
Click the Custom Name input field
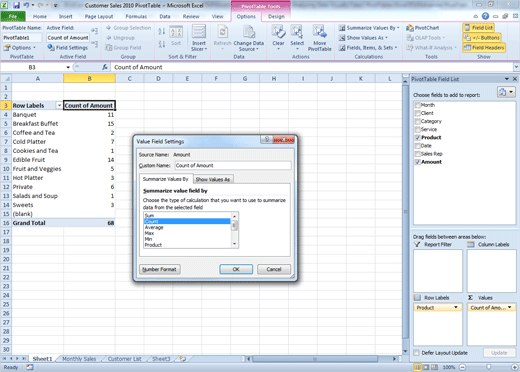pos(233,165)
